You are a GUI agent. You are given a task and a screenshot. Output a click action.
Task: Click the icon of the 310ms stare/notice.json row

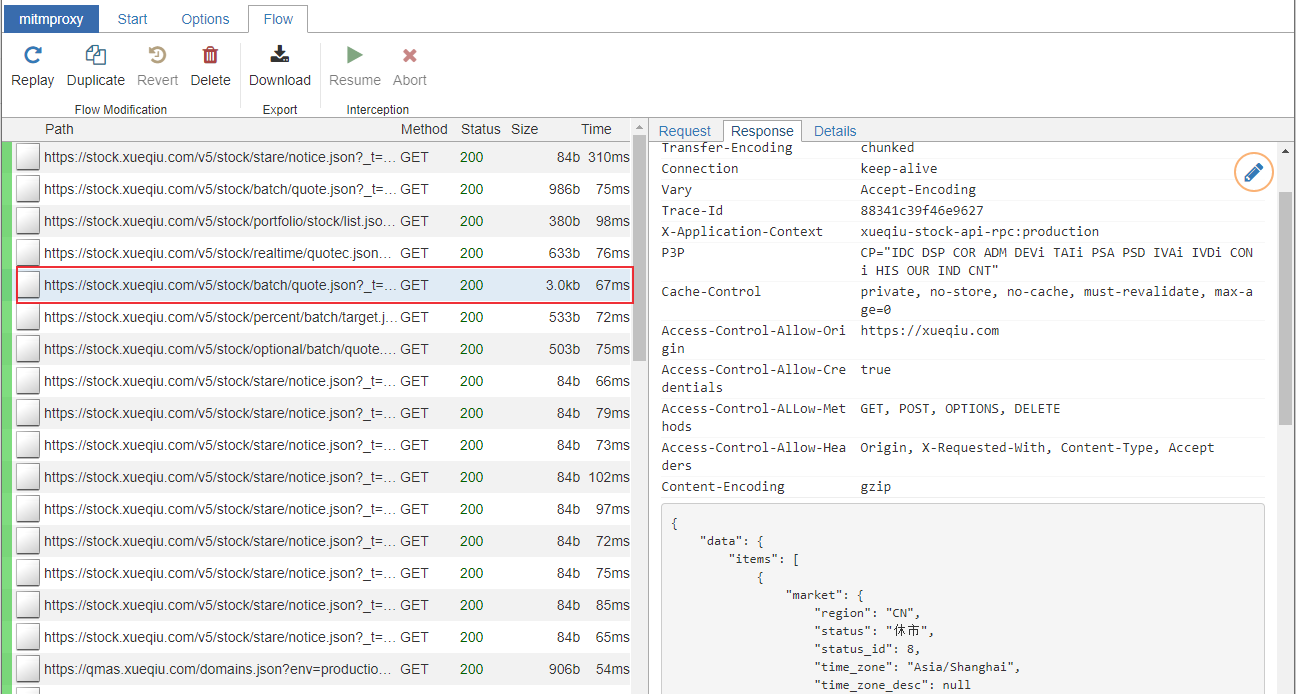click(28, 157)
